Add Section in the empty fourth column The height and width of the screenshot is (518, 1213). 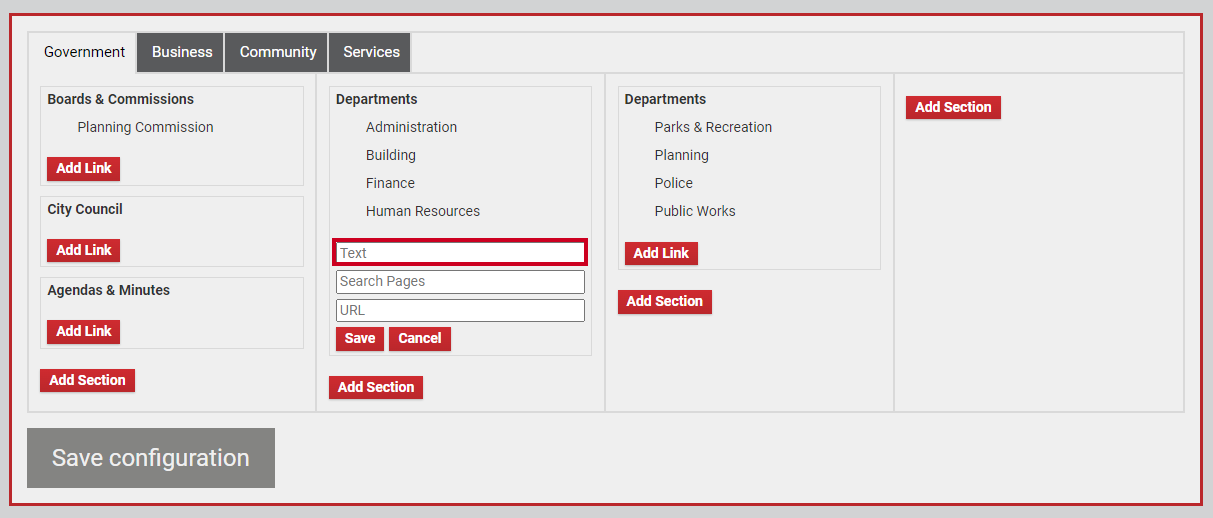(953, 107)
